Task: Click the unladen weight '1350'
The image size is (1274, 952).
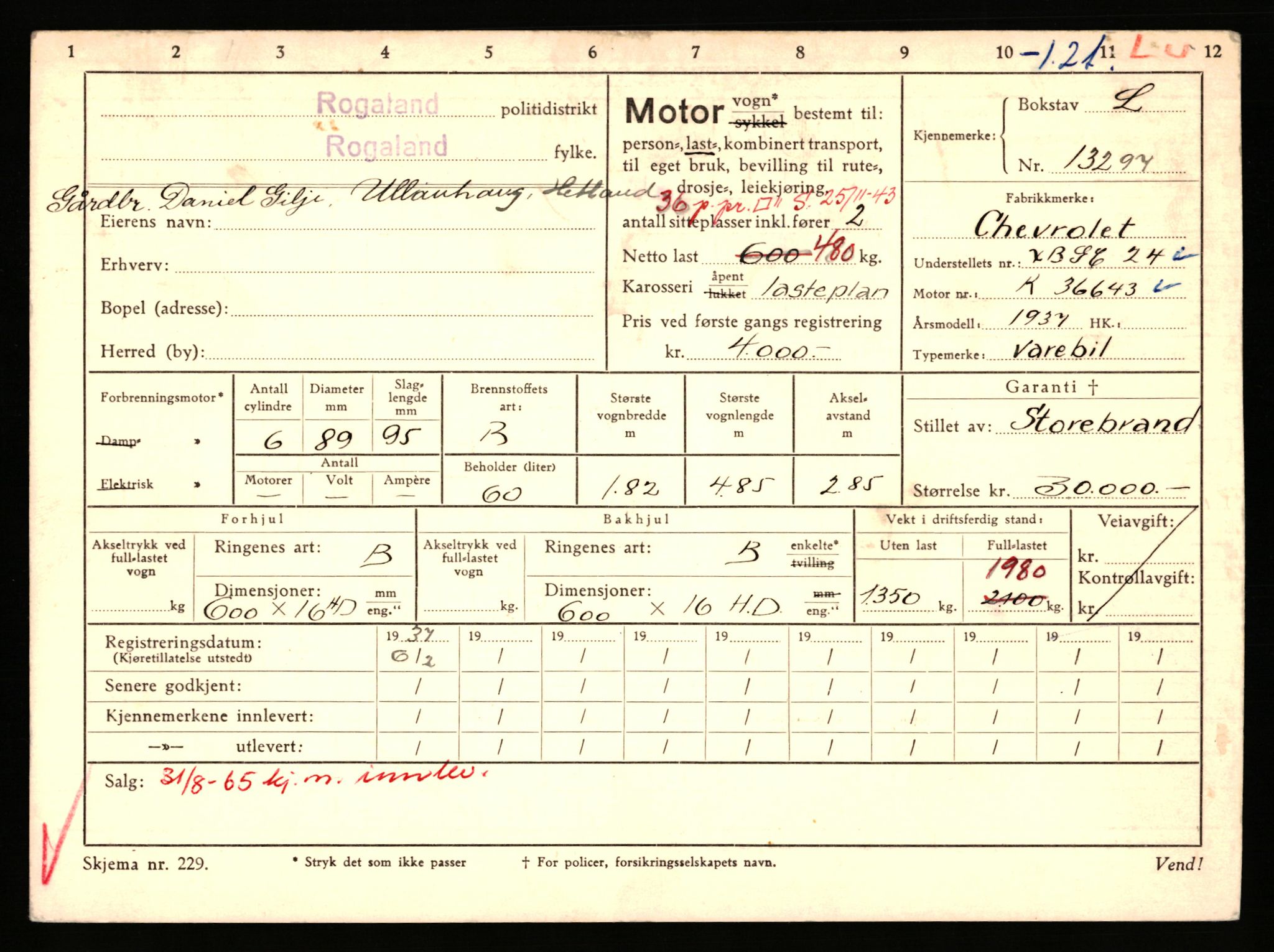Action: click(890, 596)
